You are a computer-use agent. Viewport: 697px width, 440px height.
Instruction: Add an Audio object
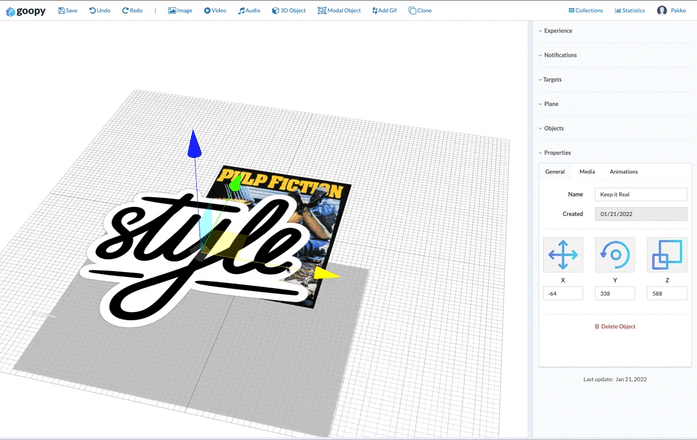pyautogui.click(x=249, y=10)
